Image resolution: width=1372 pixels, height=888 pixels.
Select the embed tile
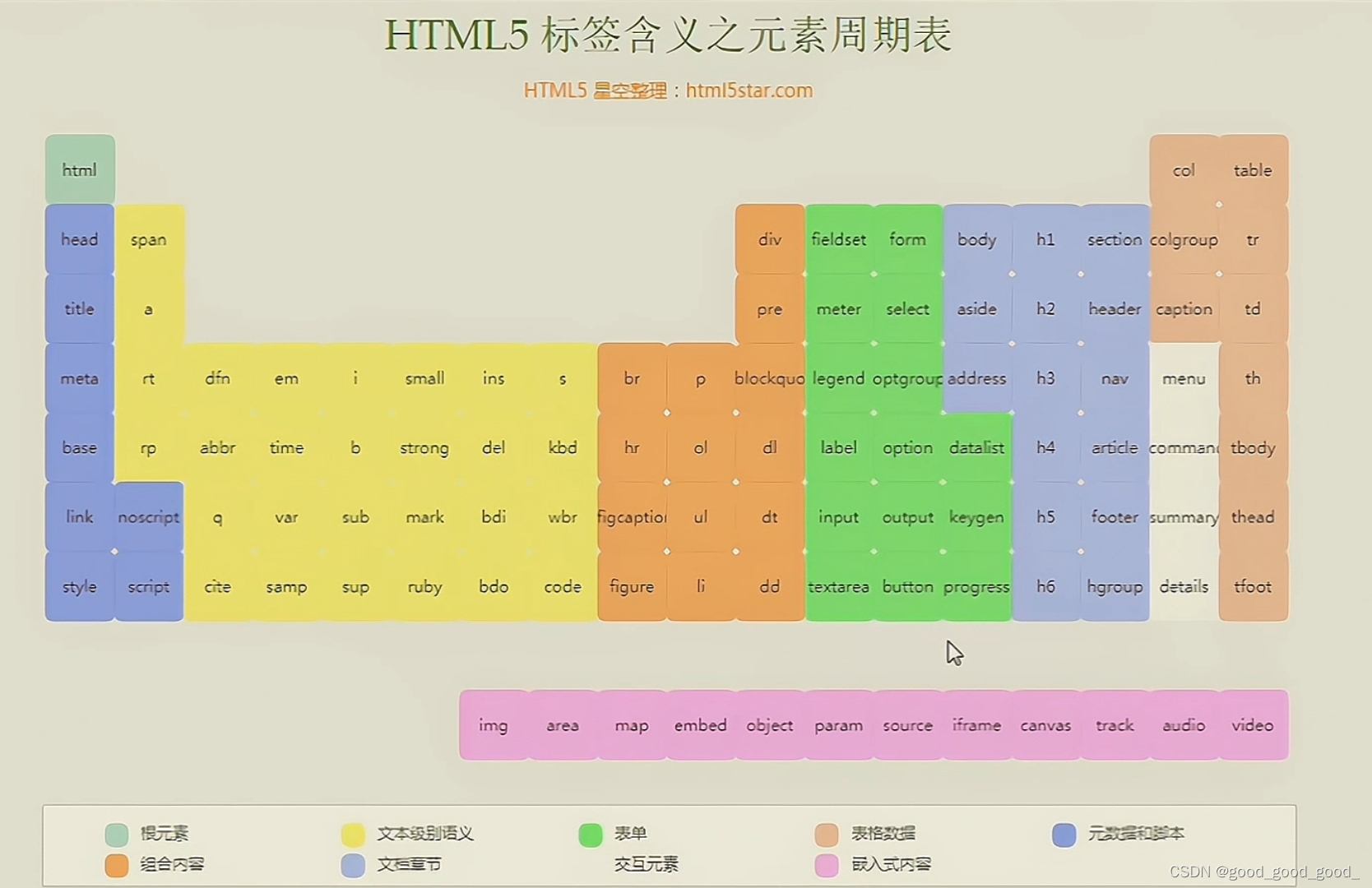pyautogui.click(x=701, y=725)
